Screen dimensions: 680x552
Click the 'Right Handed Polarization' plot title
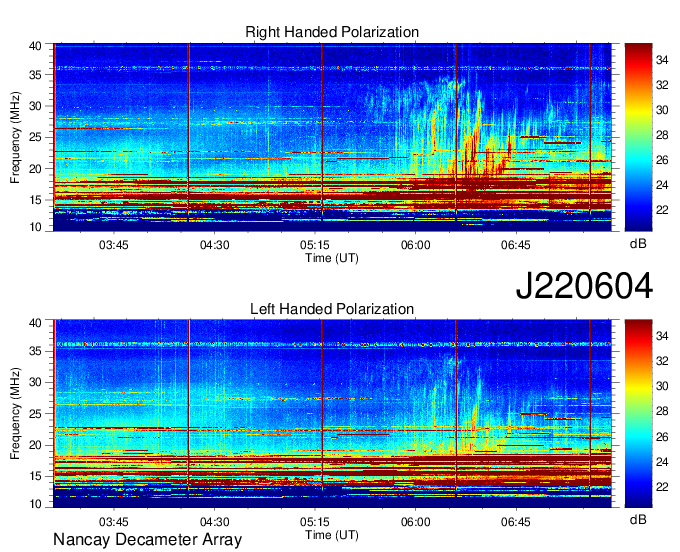point(332,32)
